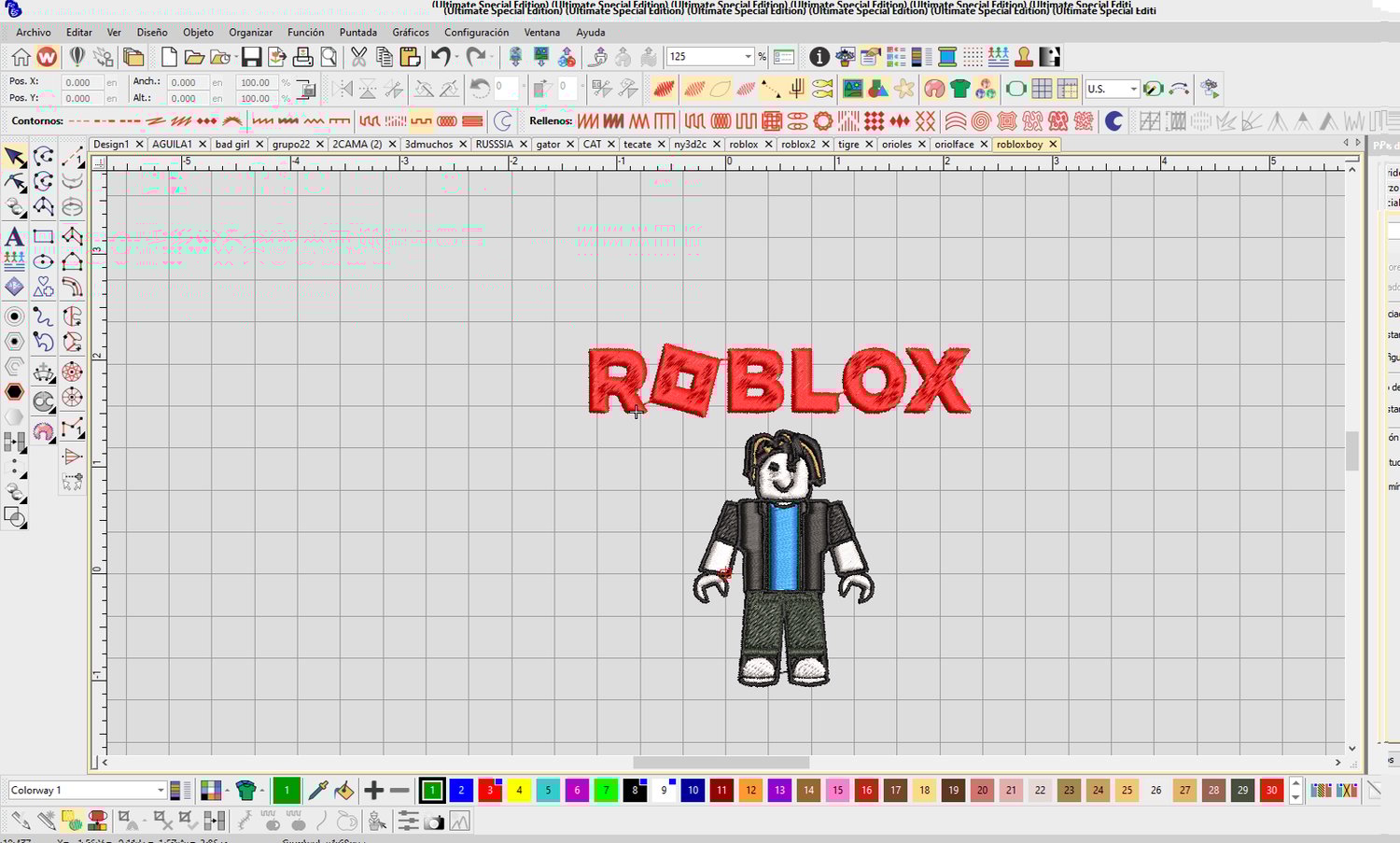Open the Puntada menu
Viewport: 1400px width, 843px height.
pos(358,32)
